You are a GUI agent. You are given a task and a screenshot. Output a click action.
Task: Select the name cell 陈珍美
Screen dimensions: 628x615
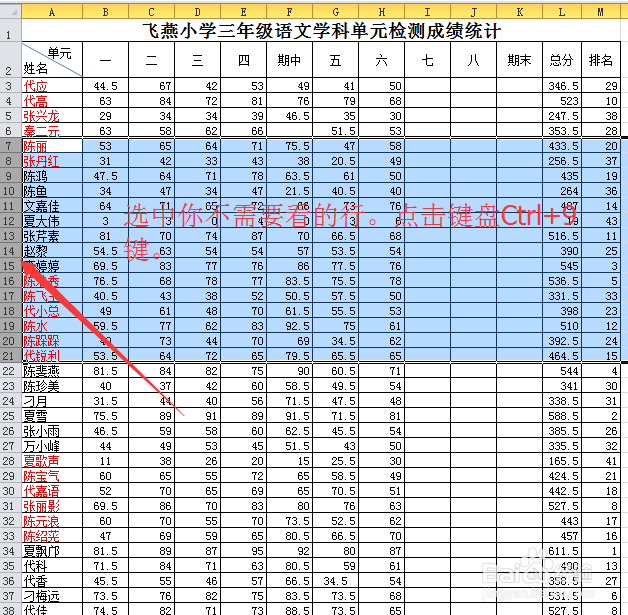pyautogui.click(x=52, y=386)
